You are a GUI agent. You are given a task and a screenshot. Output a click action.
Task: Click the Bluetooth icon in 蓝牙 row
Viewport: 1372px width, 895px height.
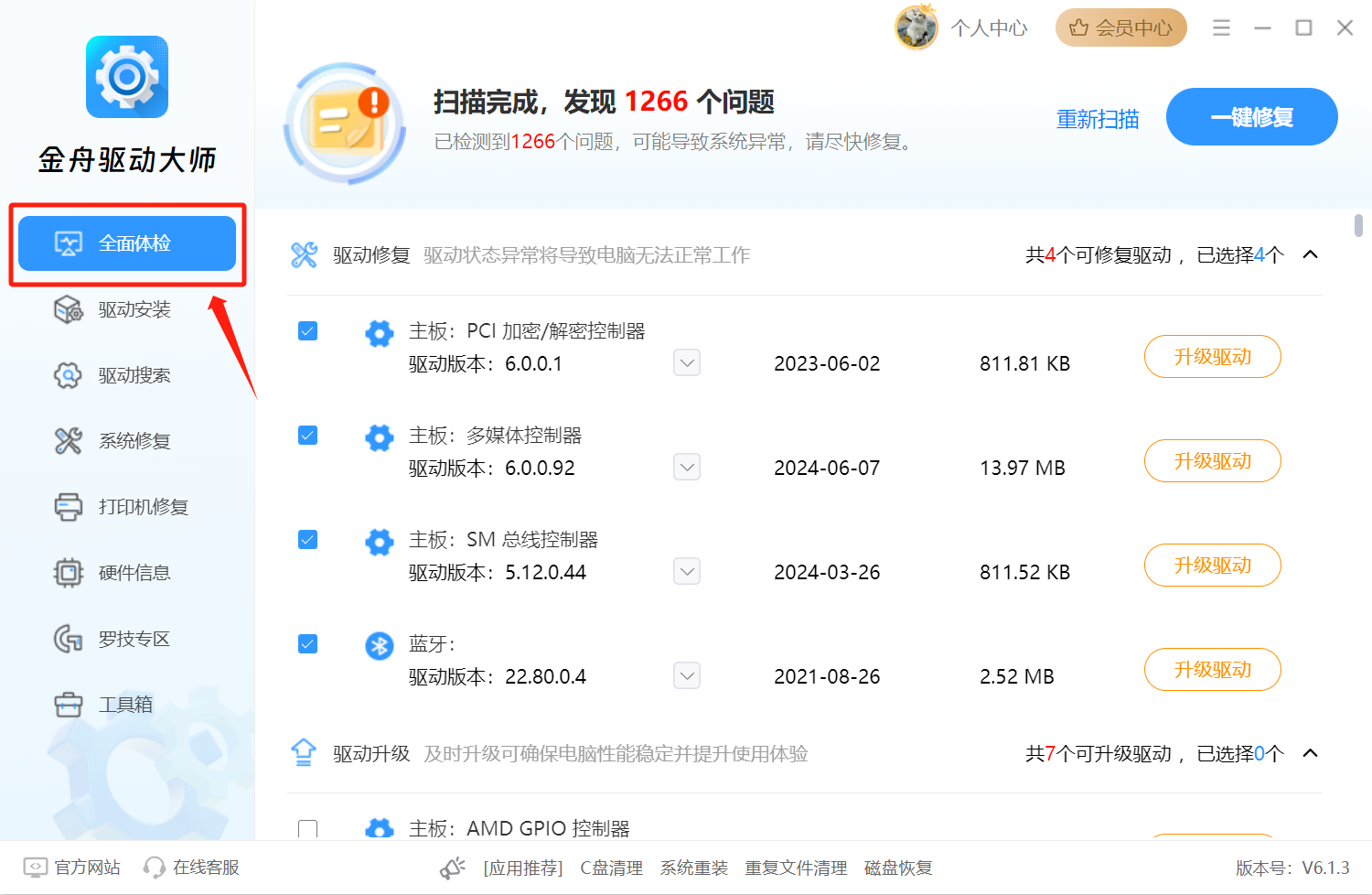pos(380,646)
